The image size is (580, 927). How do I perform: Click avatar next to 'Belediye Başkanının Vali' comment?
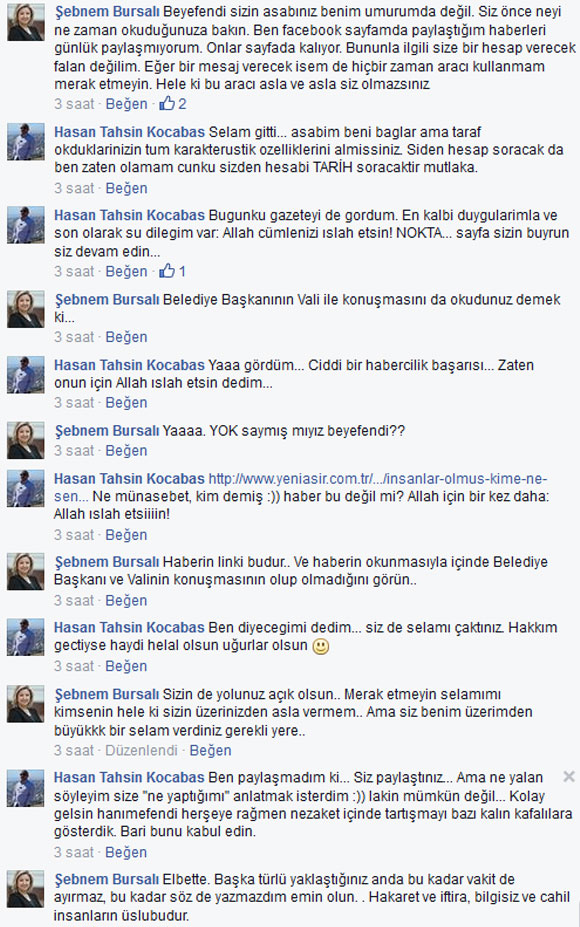[x=26, y=309]
